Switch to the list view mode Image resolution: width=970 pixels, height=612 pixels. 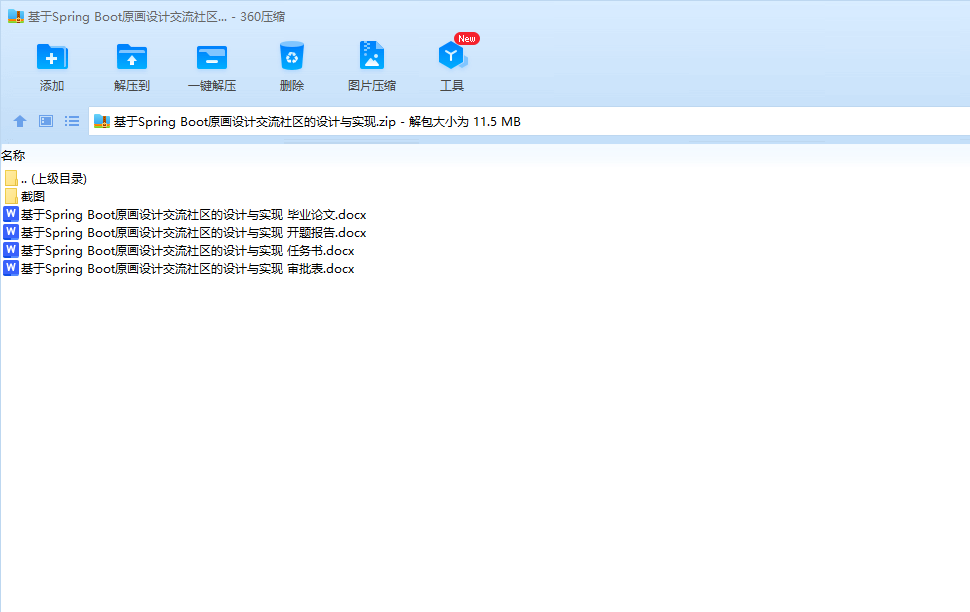pyautogui.click(x=72, y=121)
